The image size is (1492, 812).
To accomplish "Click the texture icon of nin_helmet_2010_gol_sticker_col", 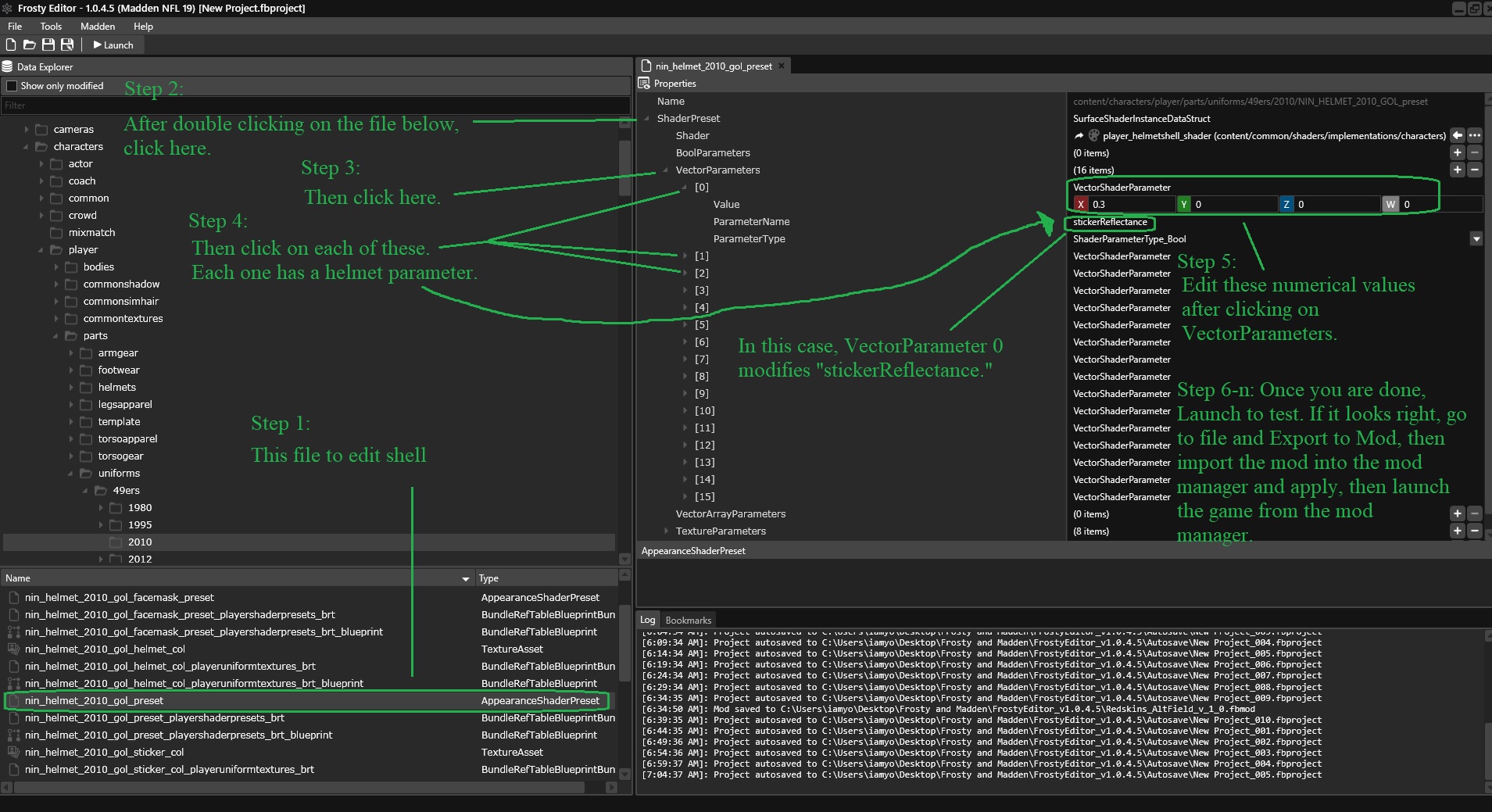I will pos(13,752).
